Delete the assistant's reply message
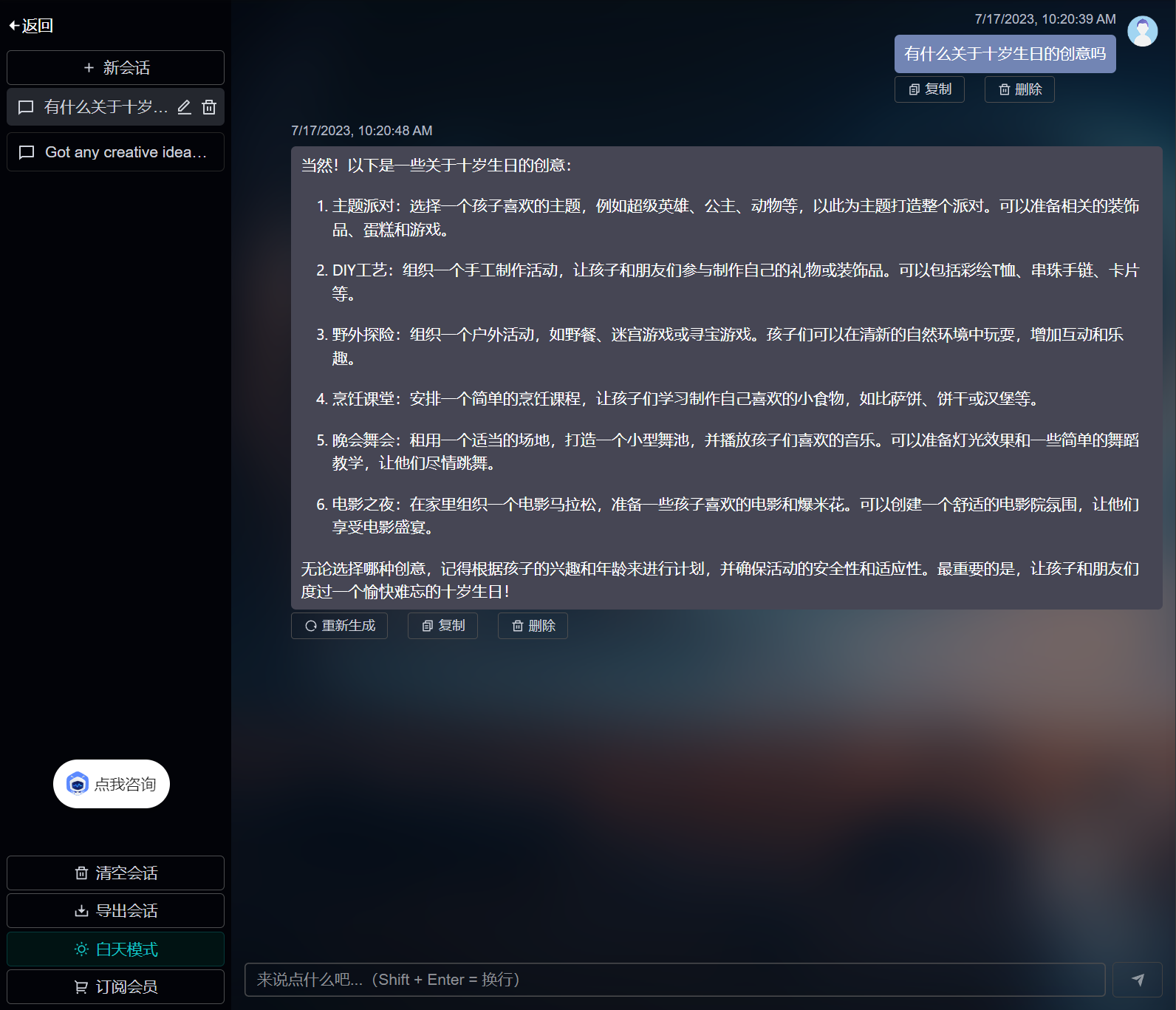 [533, 626]
